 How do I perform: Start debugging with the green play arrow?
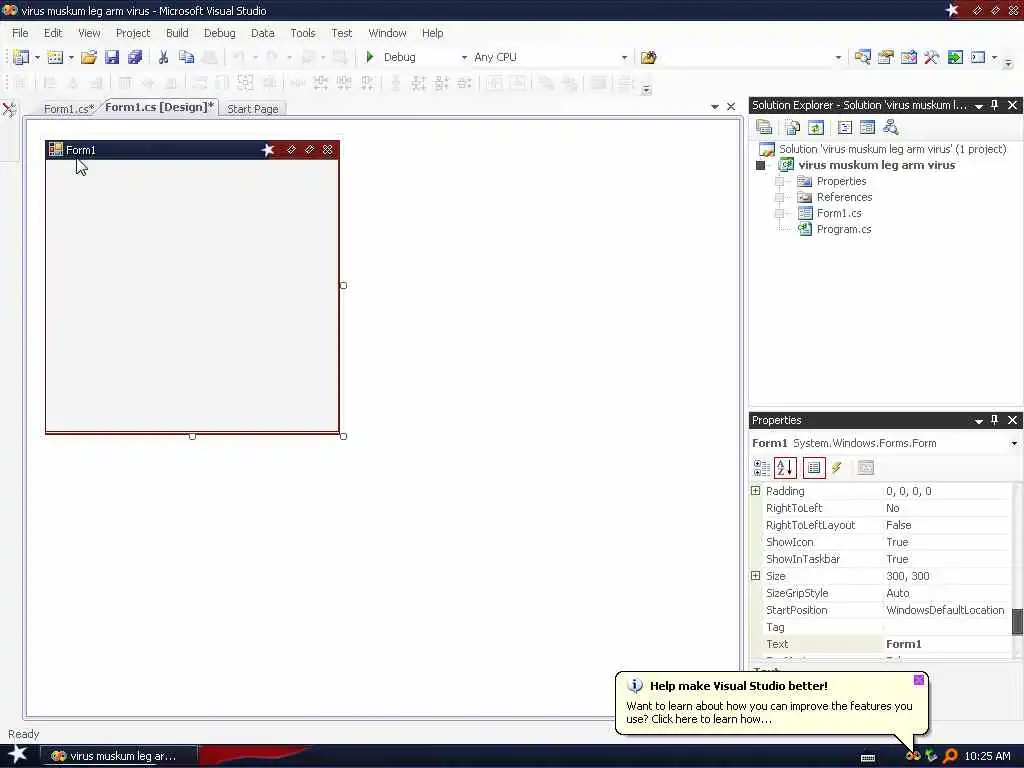click(x=370, y=57)
